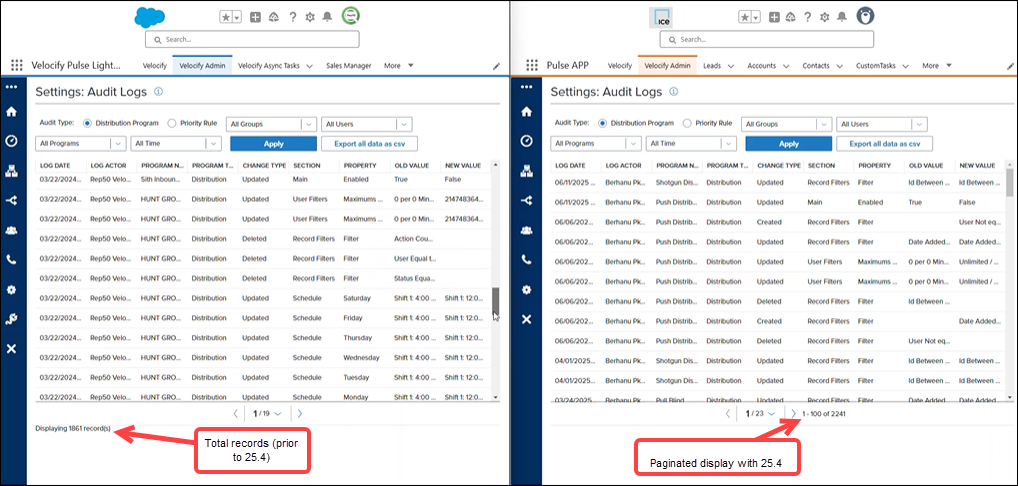The image size is (1018, 486).
Task: Click the phone icon in the Pulse APP sidebar
Action: click(527, 259)
